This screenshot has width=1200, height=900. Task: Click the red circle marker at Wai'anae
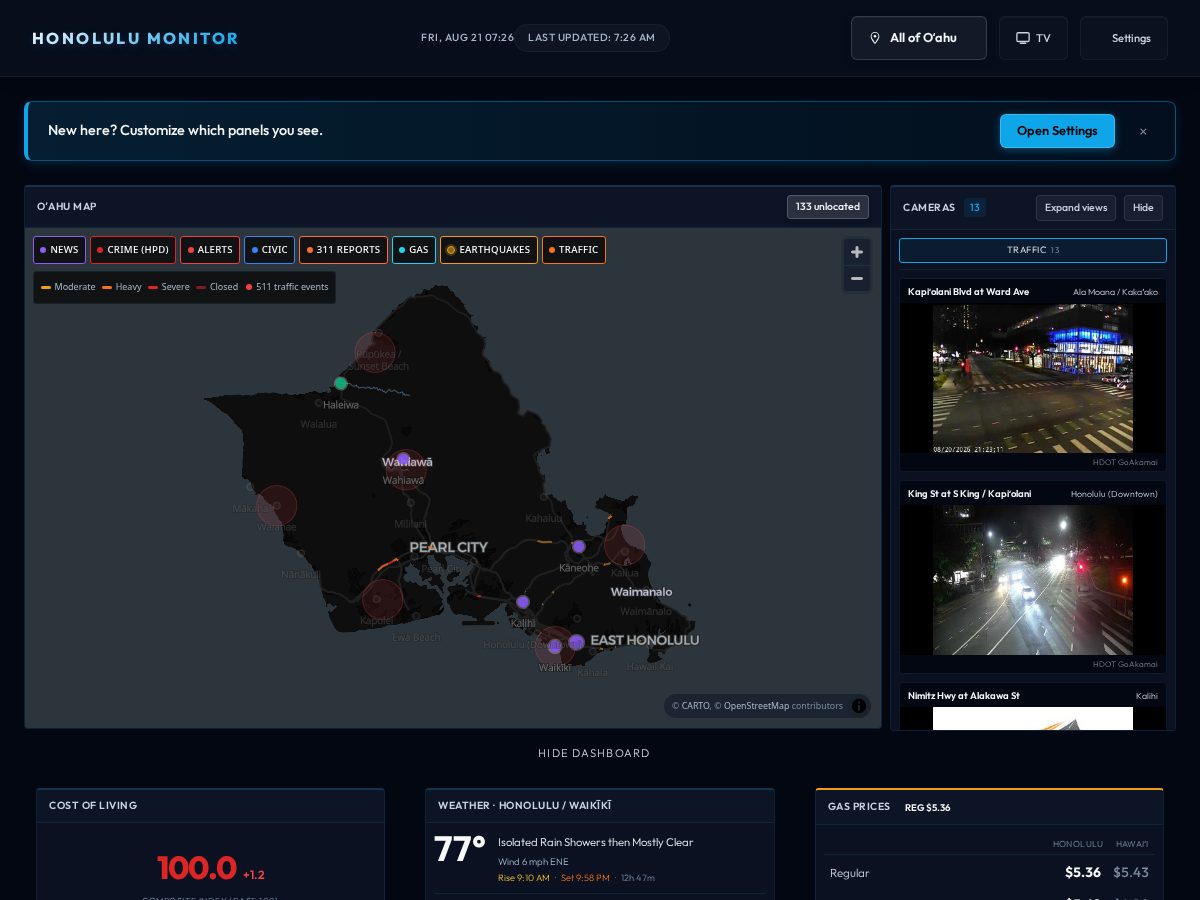(x=277, y=506)
